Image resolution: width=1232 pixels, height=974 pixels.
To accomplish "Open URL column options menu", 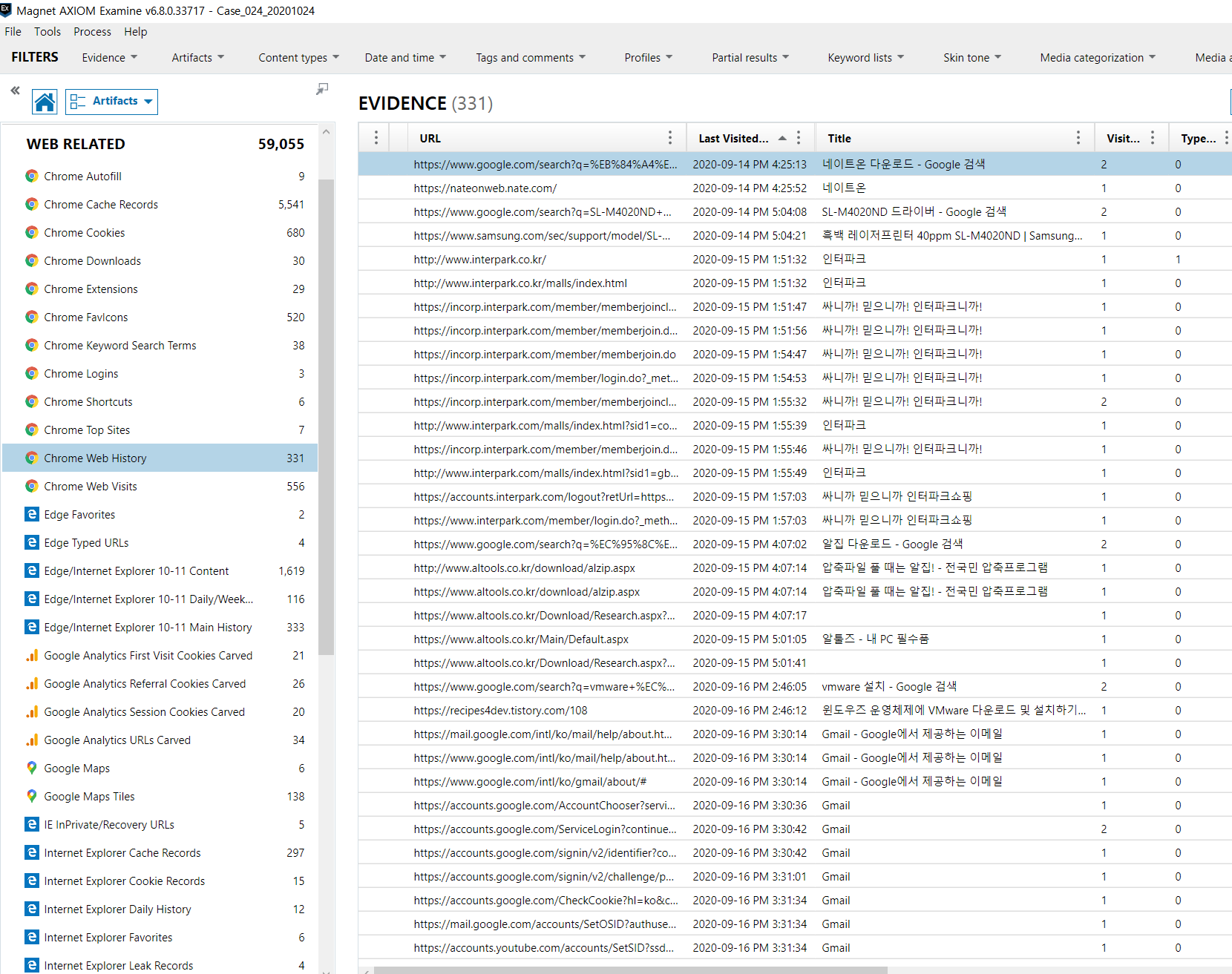I will click(x=670, y=138).
